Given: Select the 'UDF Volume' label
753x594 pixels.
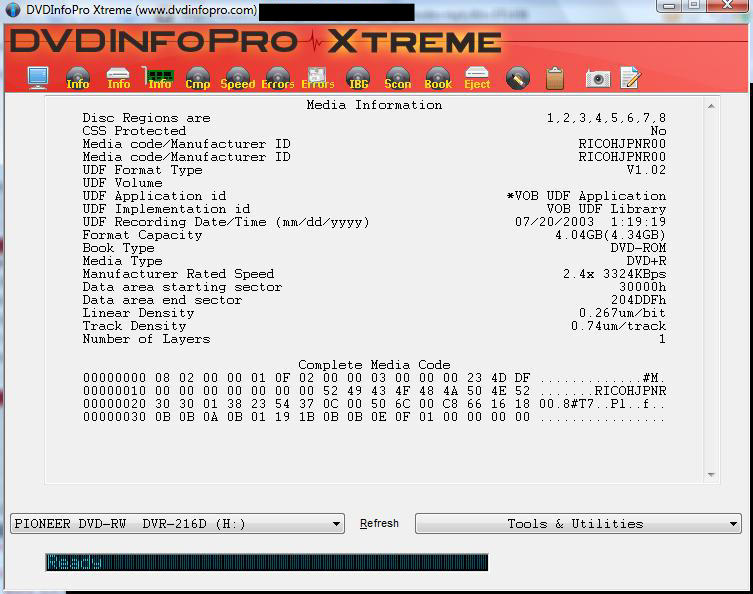Looking at the screenshot, I should 122,183.
